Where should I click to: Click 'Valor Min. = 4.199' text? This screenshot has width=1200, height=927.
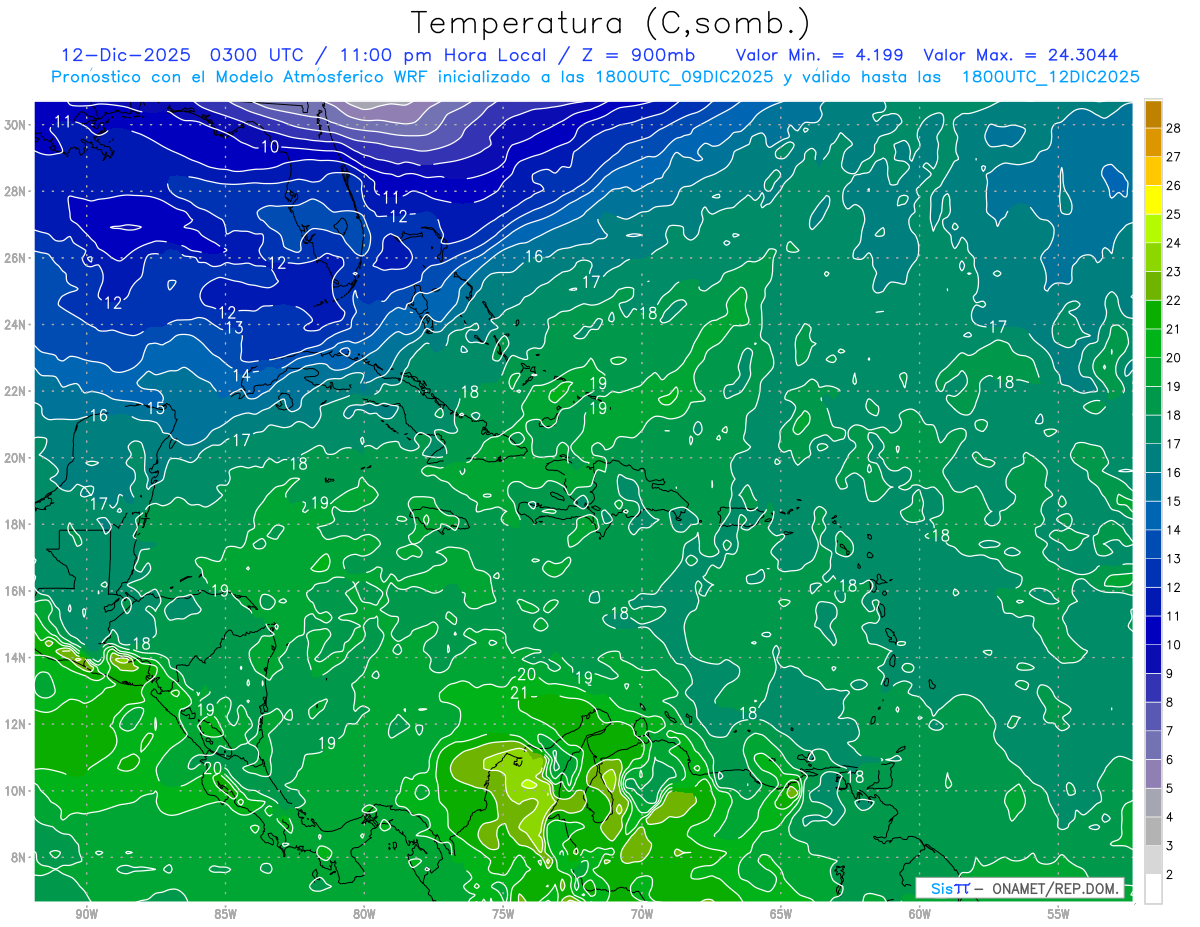tap(819, 55)
